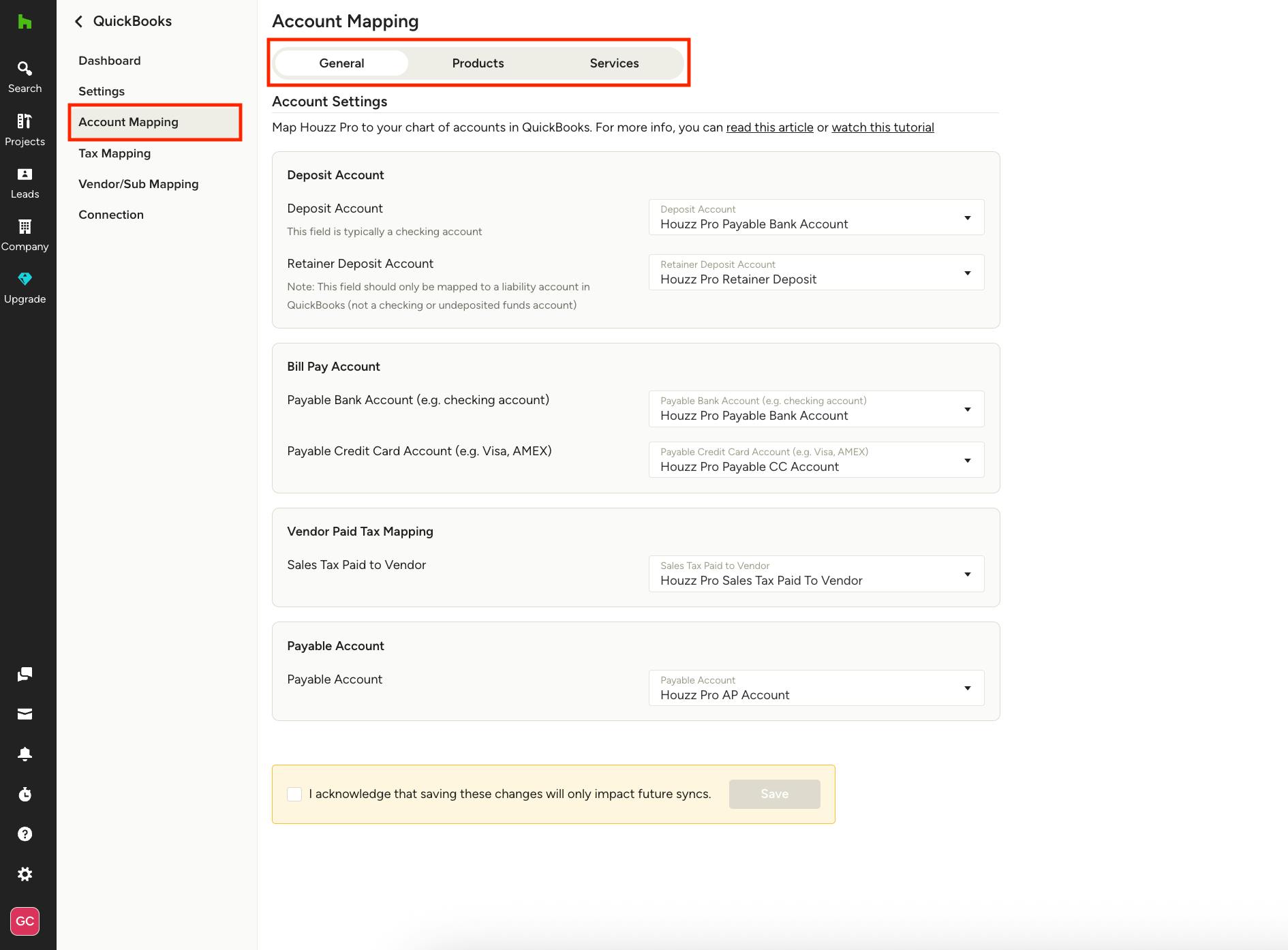Check the acknowledge future syncs checkbox
The width and height of the screenshot is (1288, 950).
point(294,794)
